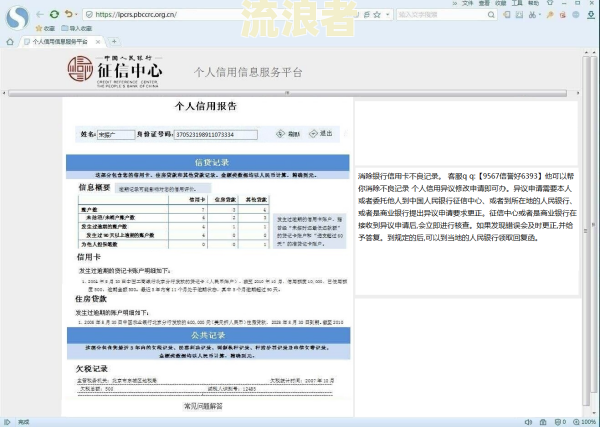Image resolution: width=600 pixels, height=427 pixels.
Task: Click the 常见问题解答 link
Action: [203, 406]
